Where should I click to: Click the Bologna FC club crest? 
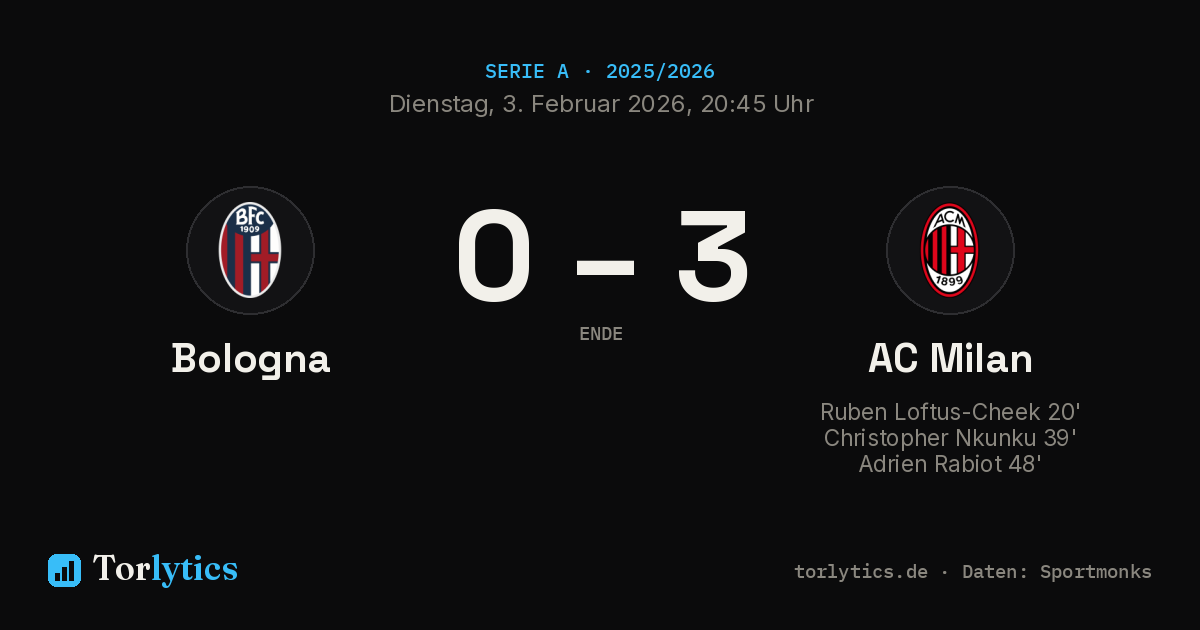[250, 250]
